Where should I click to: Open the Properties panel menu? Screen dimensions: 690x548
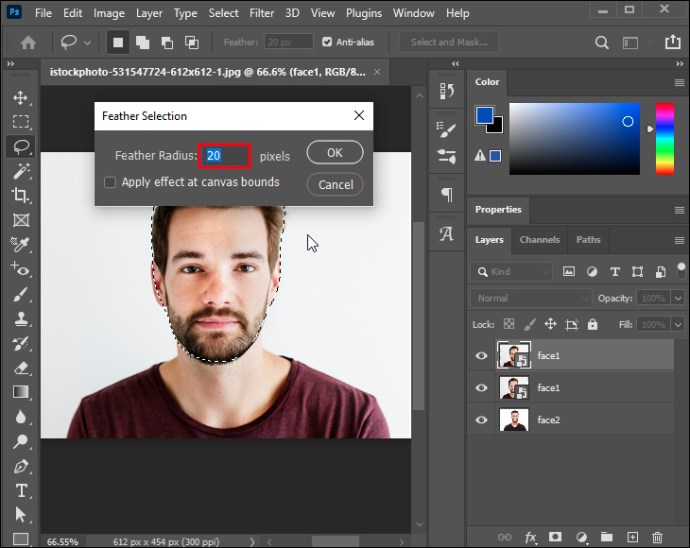[679, 210]
